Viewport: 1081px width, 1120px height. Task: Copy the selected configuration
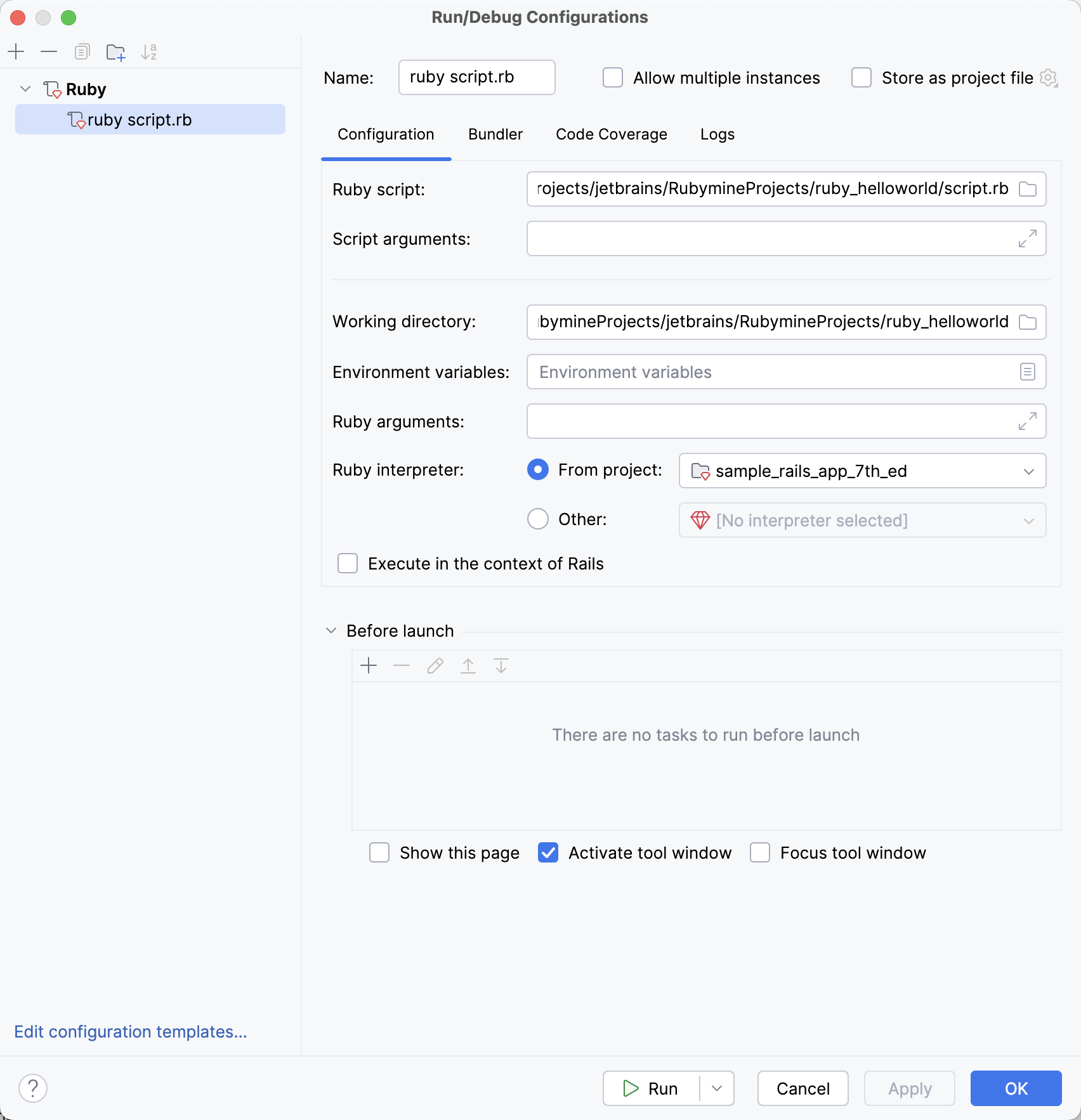[82, 52]
